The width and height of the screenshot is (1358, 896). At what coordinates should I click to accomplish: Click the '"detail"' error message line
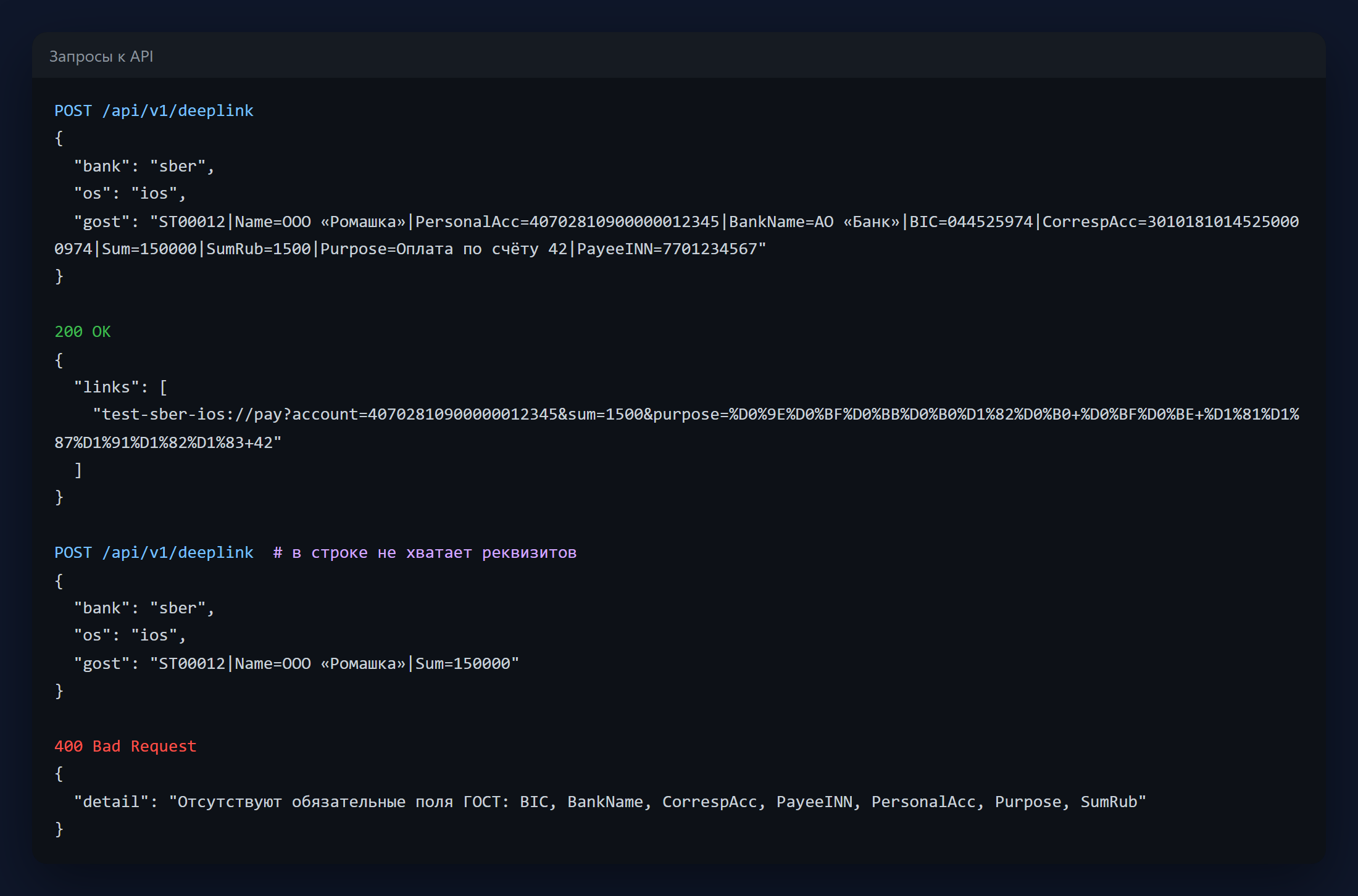point(610,802)
